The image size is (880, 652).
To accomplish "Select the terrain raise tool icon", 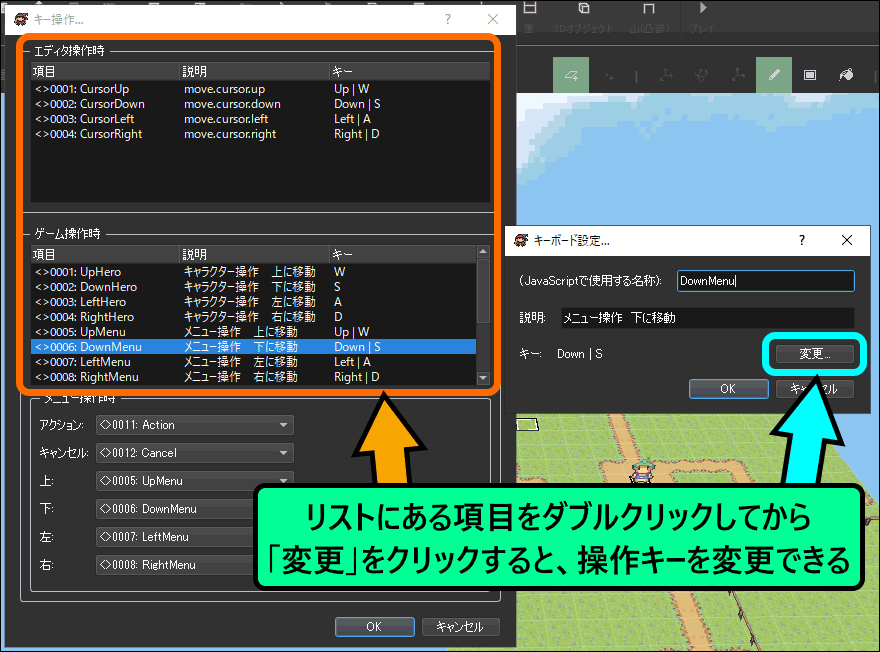I will click(572, 75).
